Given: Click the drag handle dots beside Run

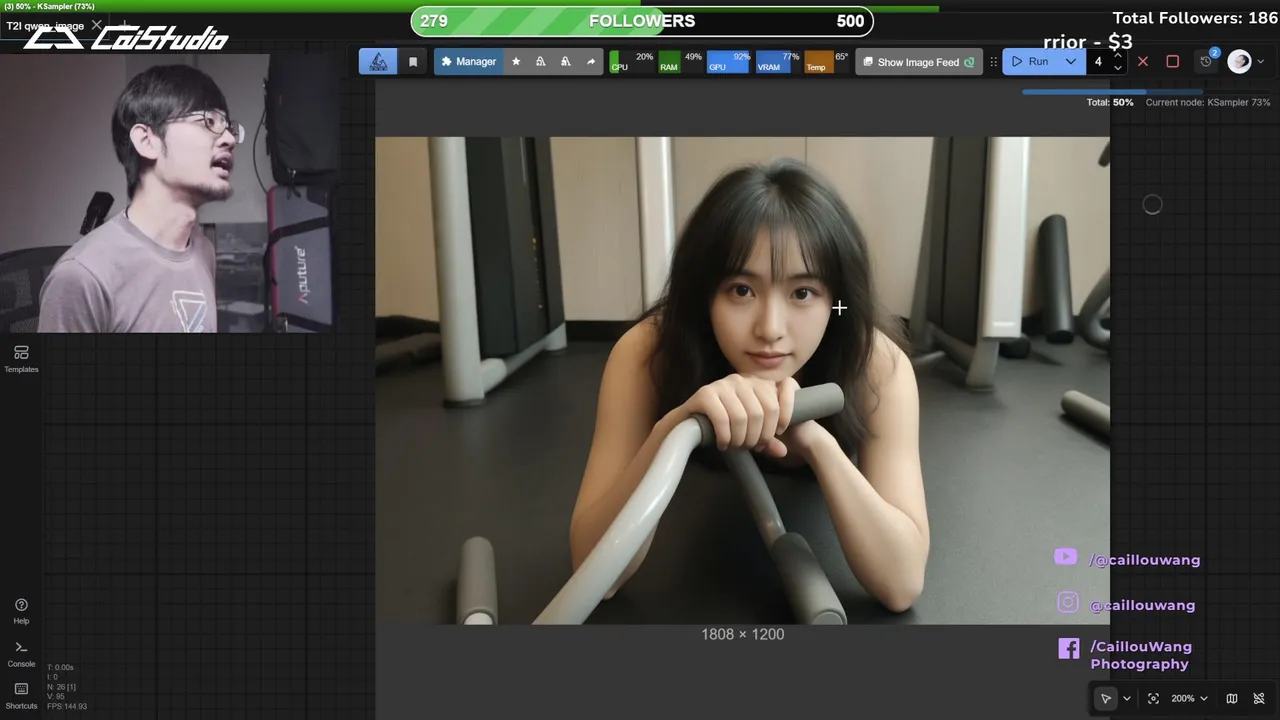Looking at the screenshot, I should tap(993, 62).
